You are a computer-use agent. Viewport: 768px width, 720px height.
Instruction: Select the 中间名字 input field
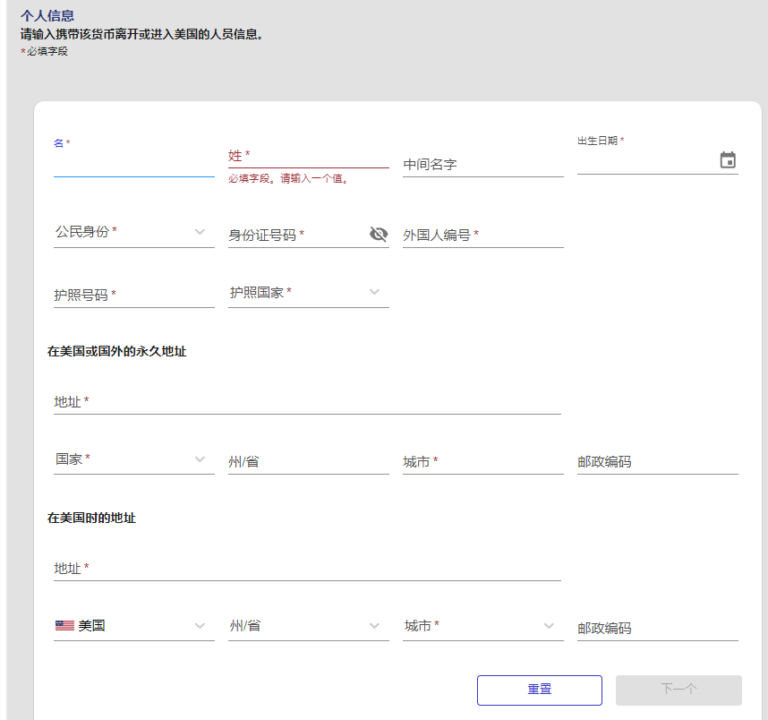[x=483, y=165]
